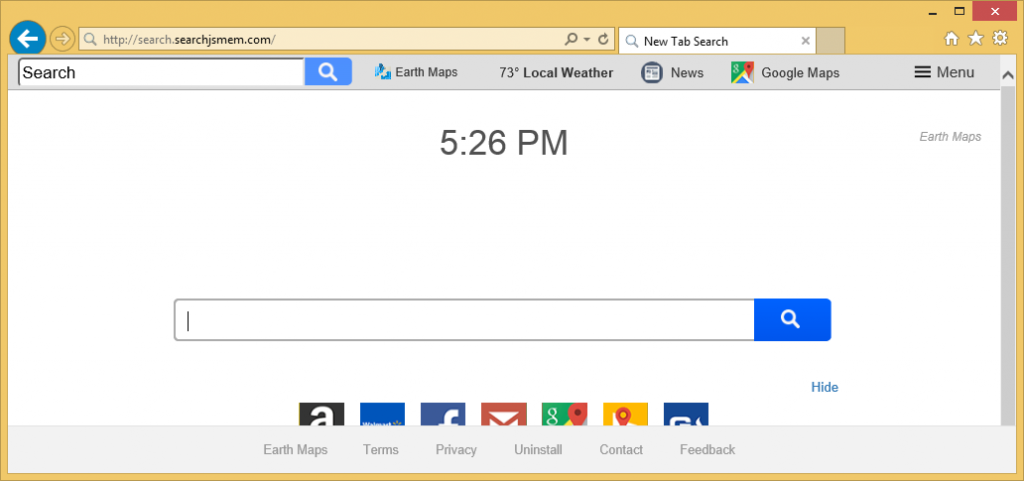Open the address bar dropdown arrow

[586, 39]
